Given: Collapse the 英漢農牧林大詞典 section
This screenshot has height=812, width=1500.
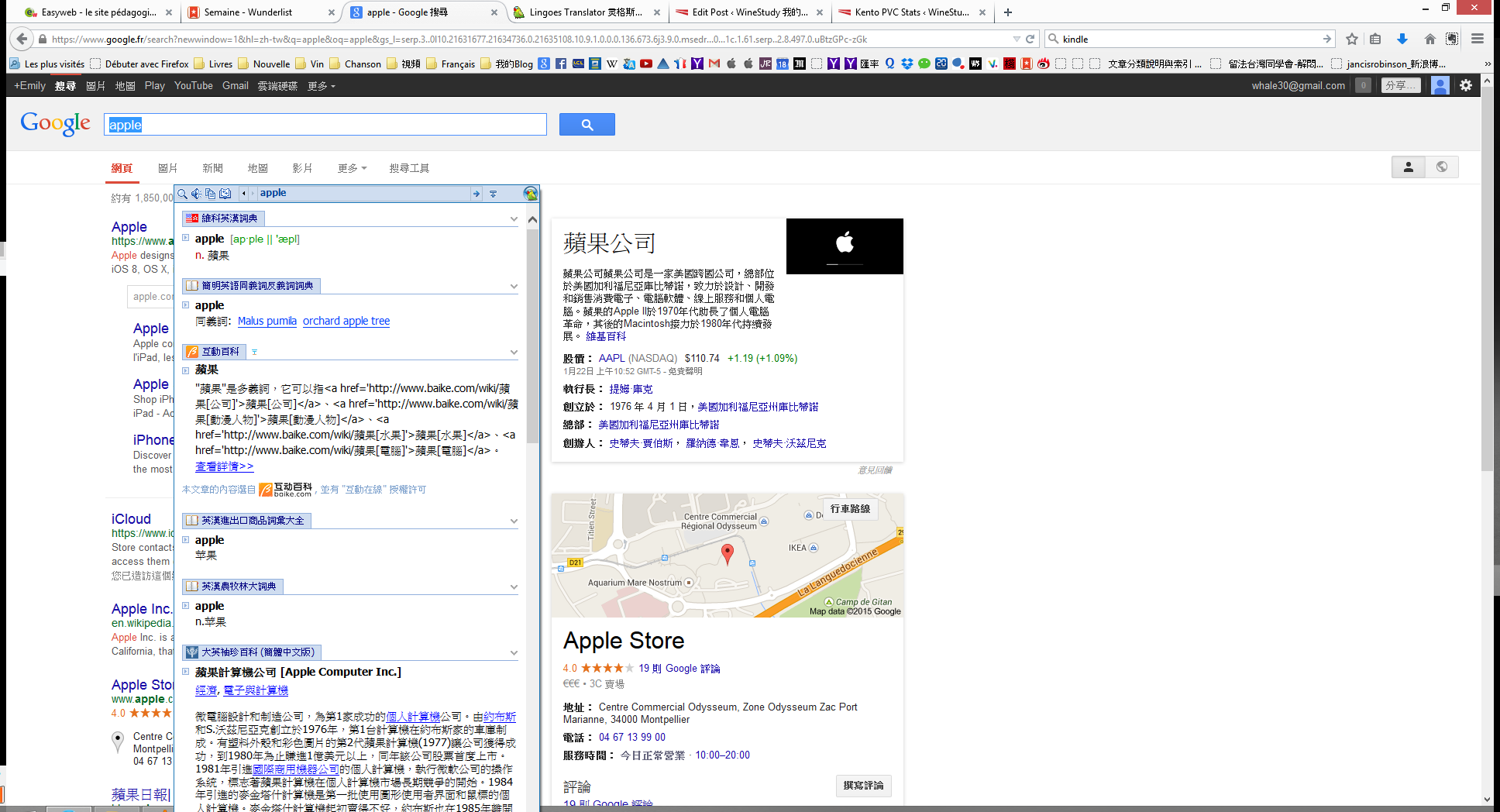Looking at the screenshot, I should click(x=514, y=587).
